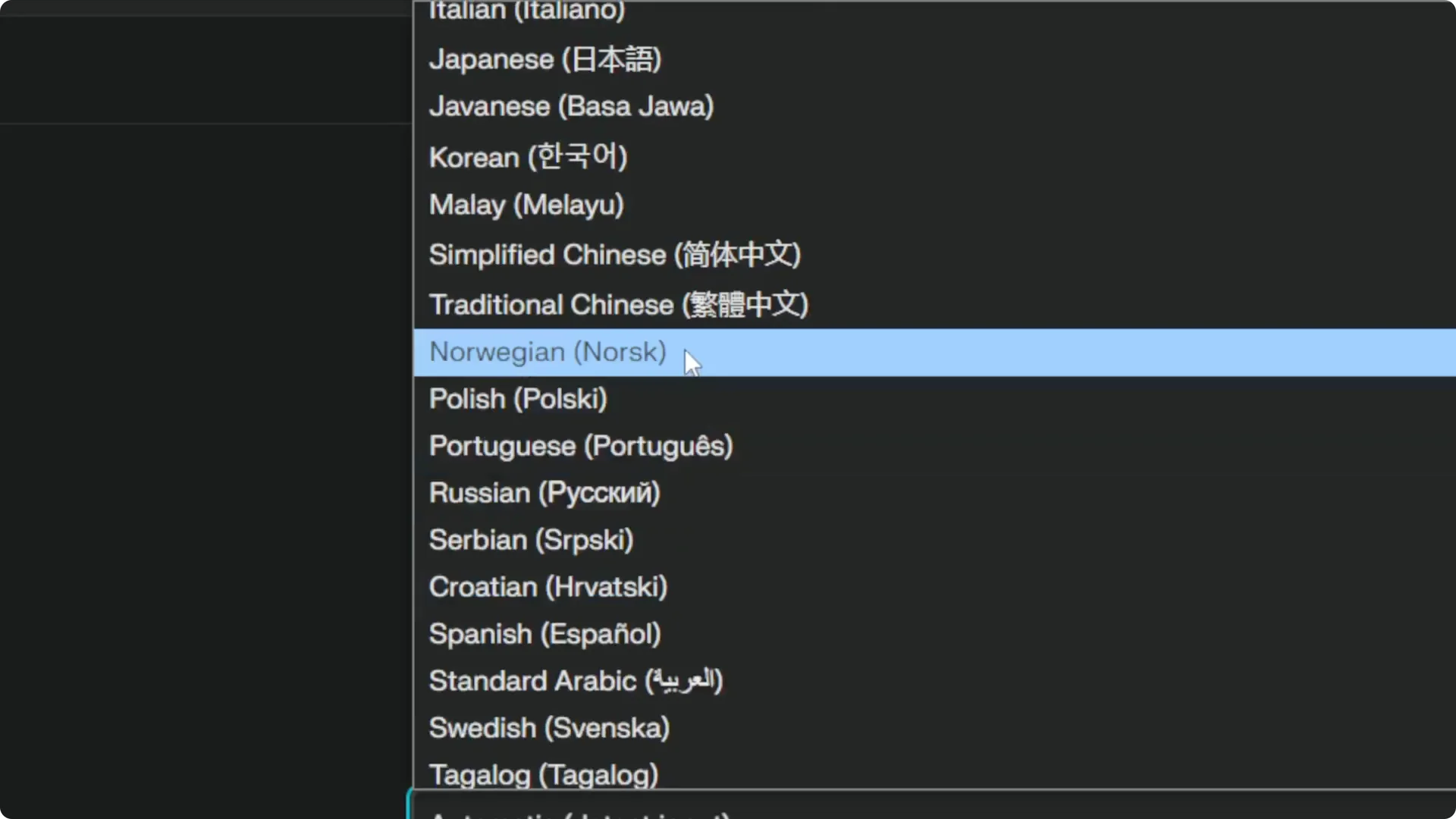The image size is (1456, 819).
Task: Select Simplified Chinese (简体中文)
Action: (615, 255)
